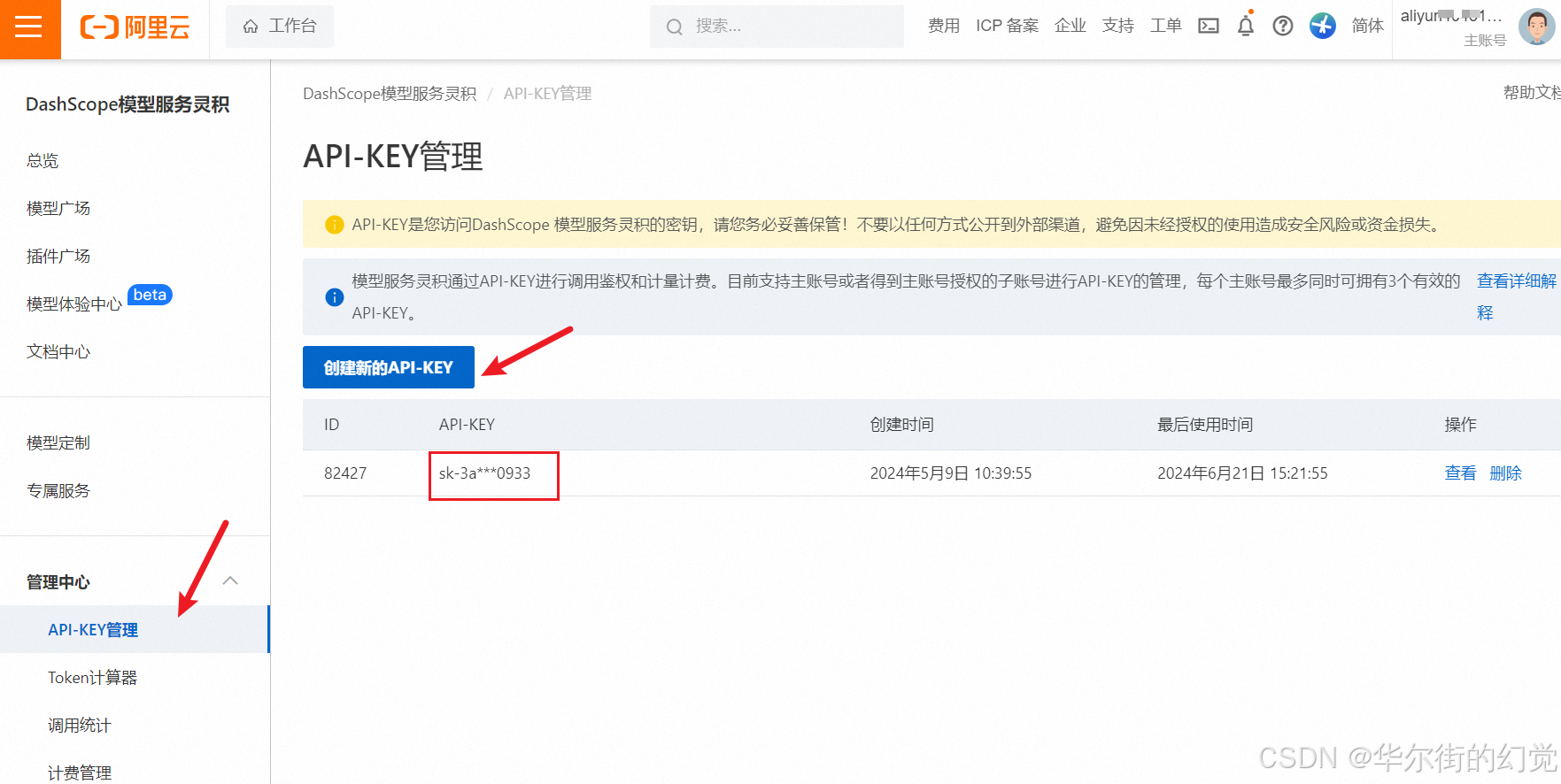The height and width of the screenshot is (784, 1561).
Task: Click the Aliyun logo
Action: tap(135, 27)
